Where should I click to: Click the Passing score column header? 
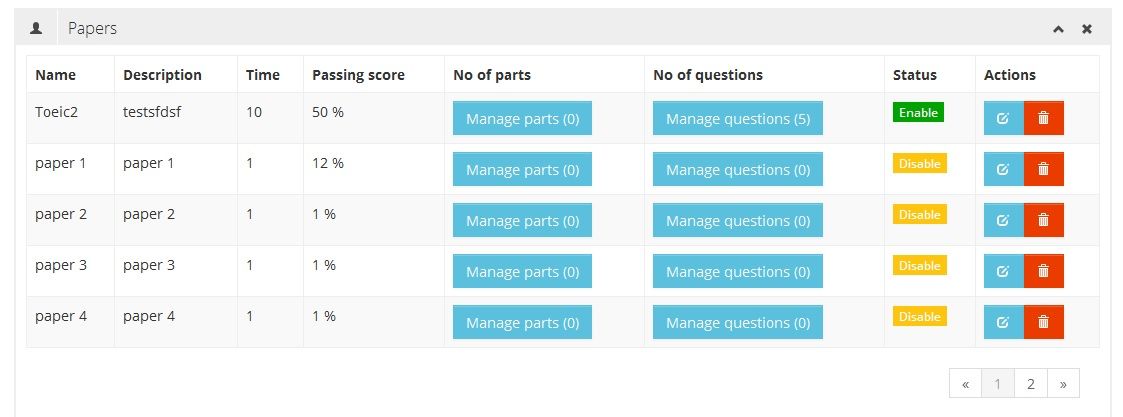358,75
